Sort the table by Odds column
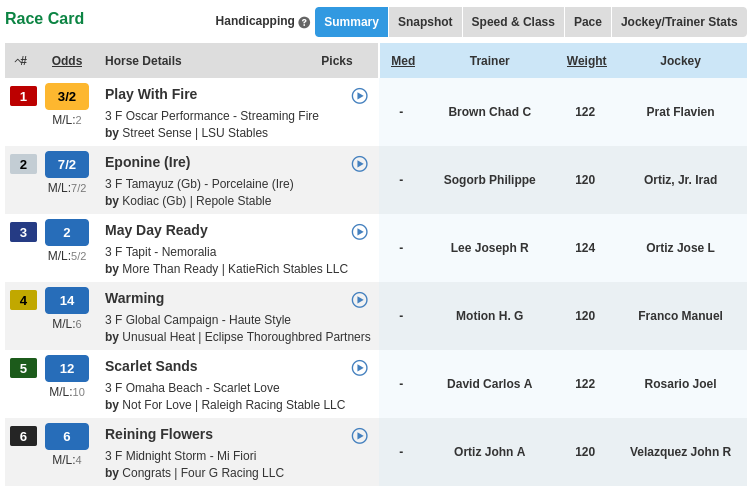The width and height of the screenshot is (749, 491). point(67,61)
